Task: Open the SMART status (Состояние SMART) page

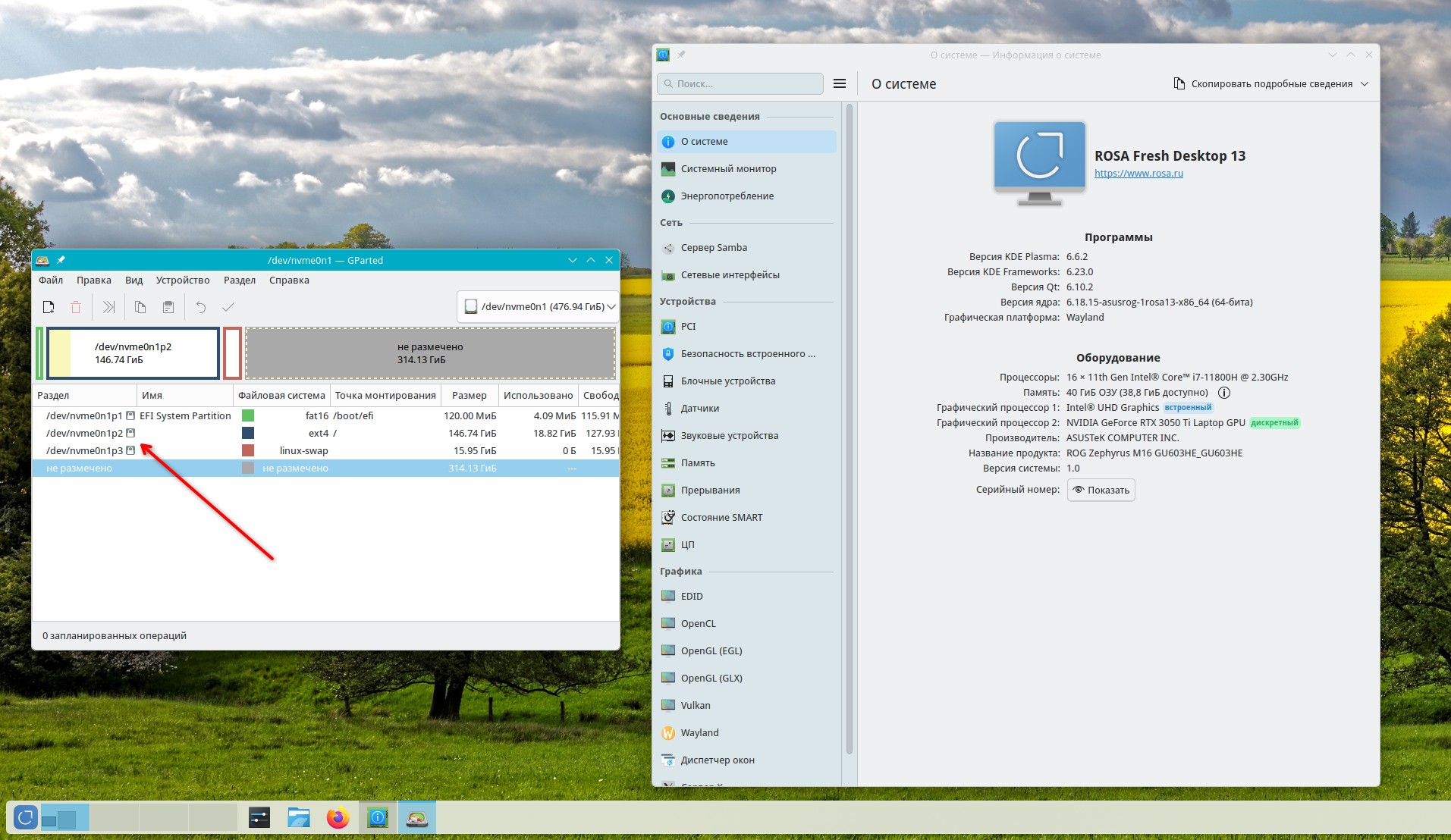Action: tap(747, 518)
